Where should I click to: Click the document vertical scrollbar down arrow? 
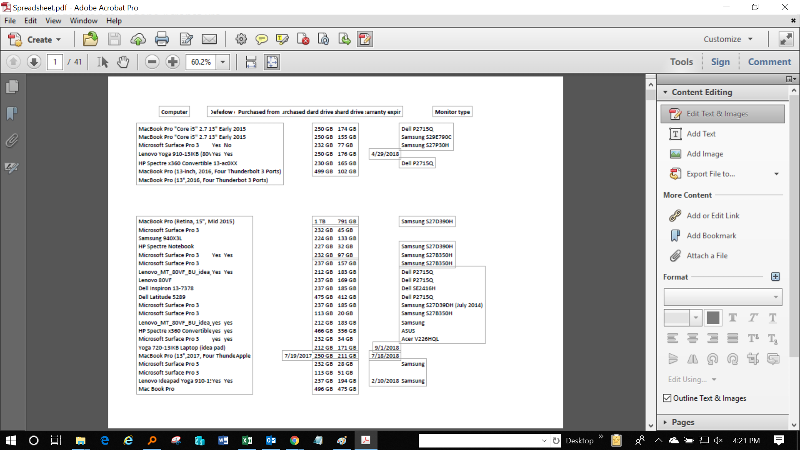coord(651,424)
